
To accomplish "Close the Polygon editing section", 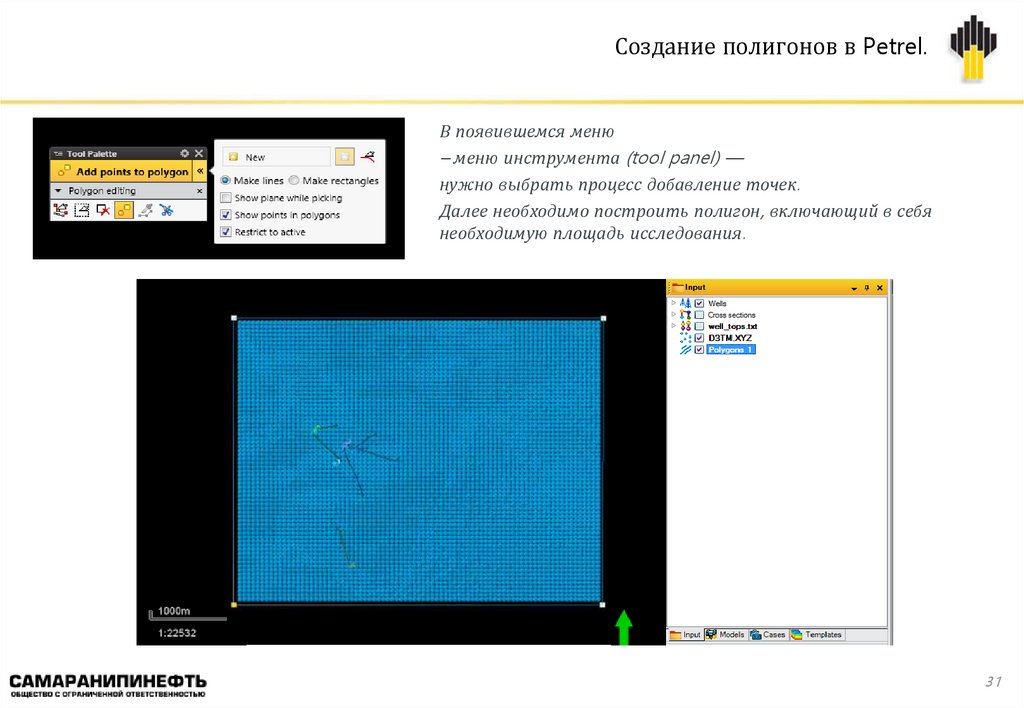I will tap(200, 191).
